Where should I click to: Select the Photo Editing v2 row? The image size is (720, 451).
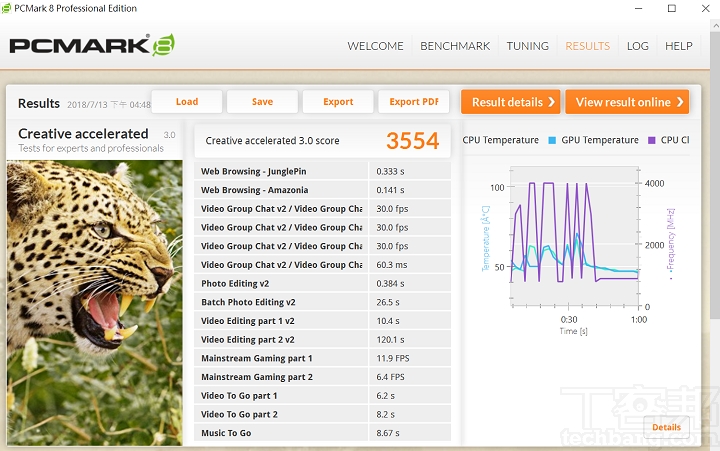322,283
